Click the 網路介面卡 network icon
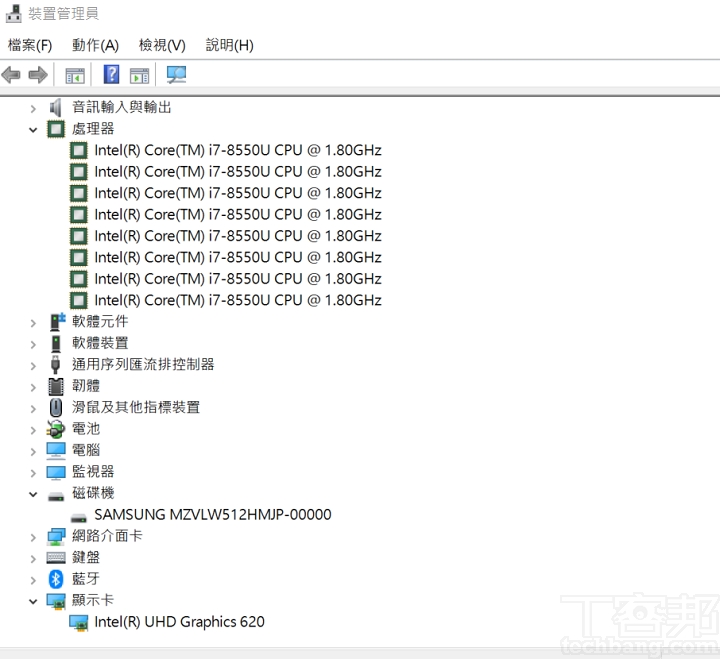This screenshot has width=720, height=659. point(56,536)
